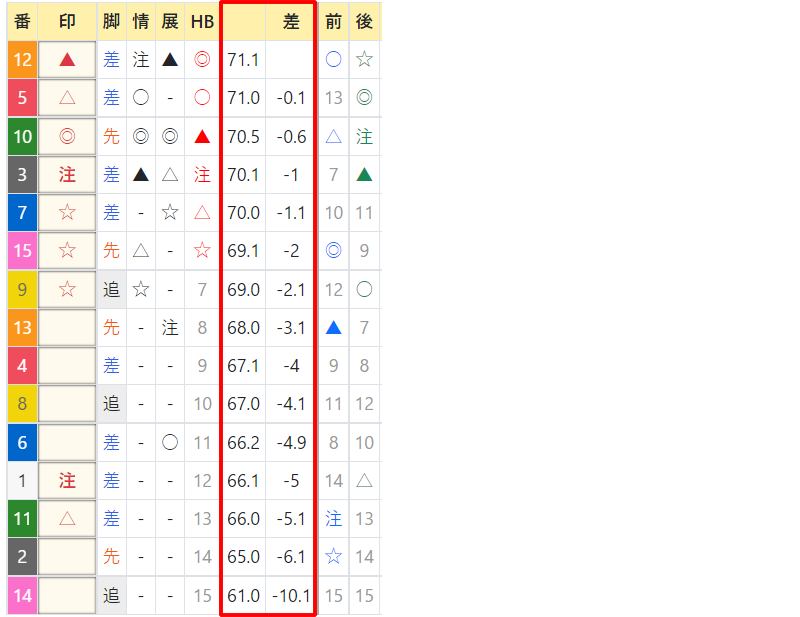Screen dimensions: 800x617
Task: Click the red filled triangle mark for horse 12
Action: pos(67,60)
